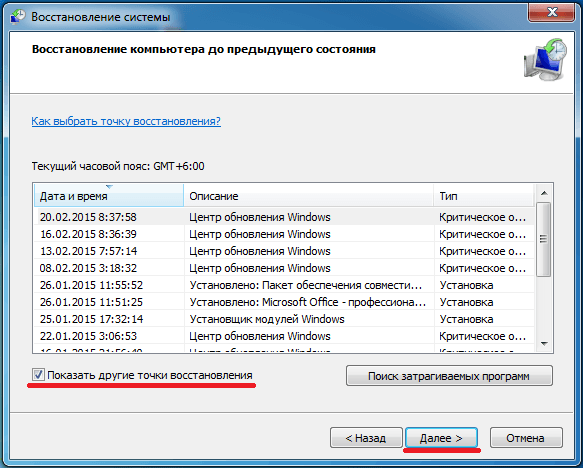The height and width of the screenshot is (468, 583).
Task: Open link 'Как выбрать точку восстановления?'
Action: pyautogui.click(x=126, y=121)
